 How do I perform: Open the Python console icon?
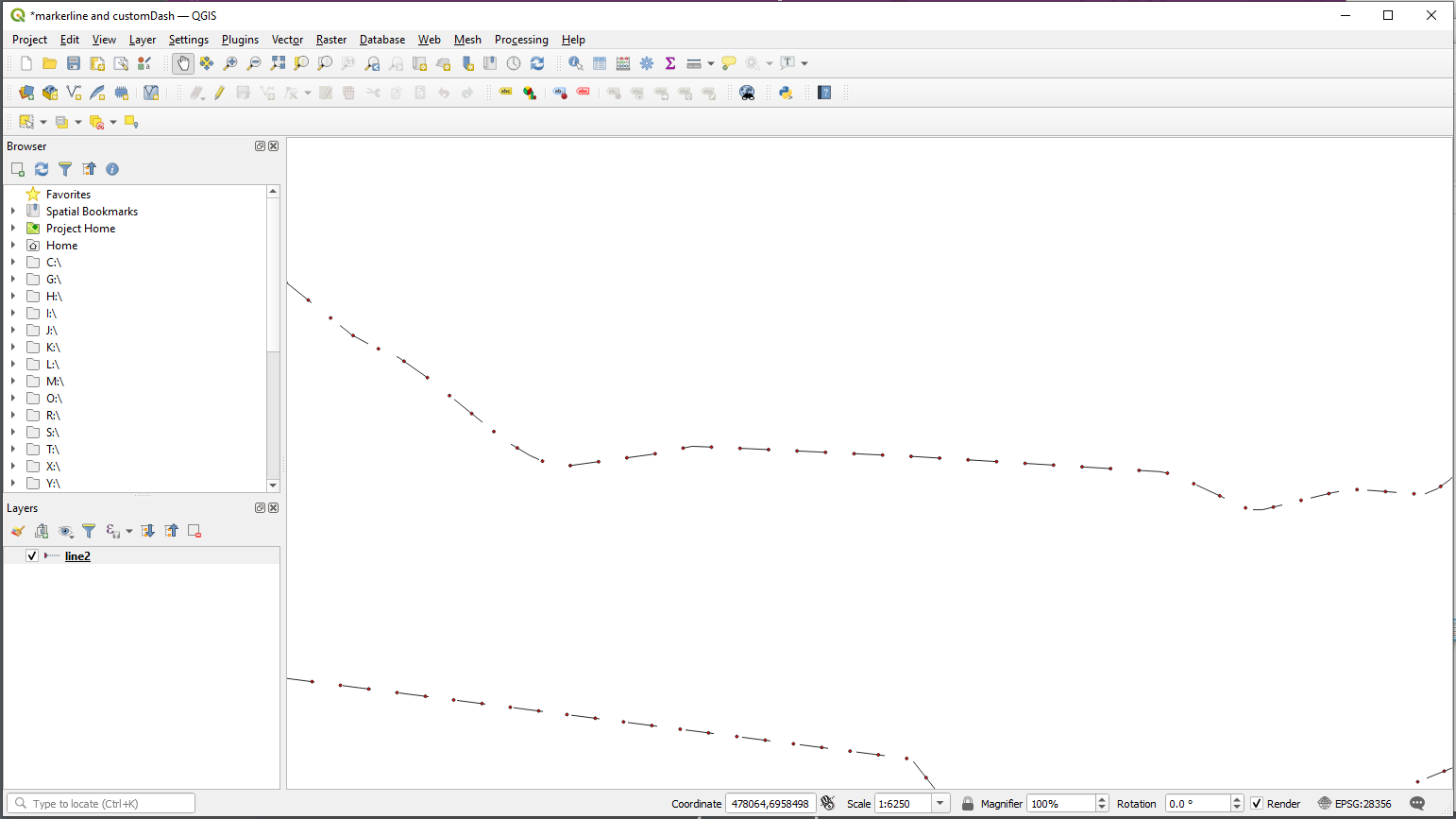pyautogui.click(x=786, y=93)
